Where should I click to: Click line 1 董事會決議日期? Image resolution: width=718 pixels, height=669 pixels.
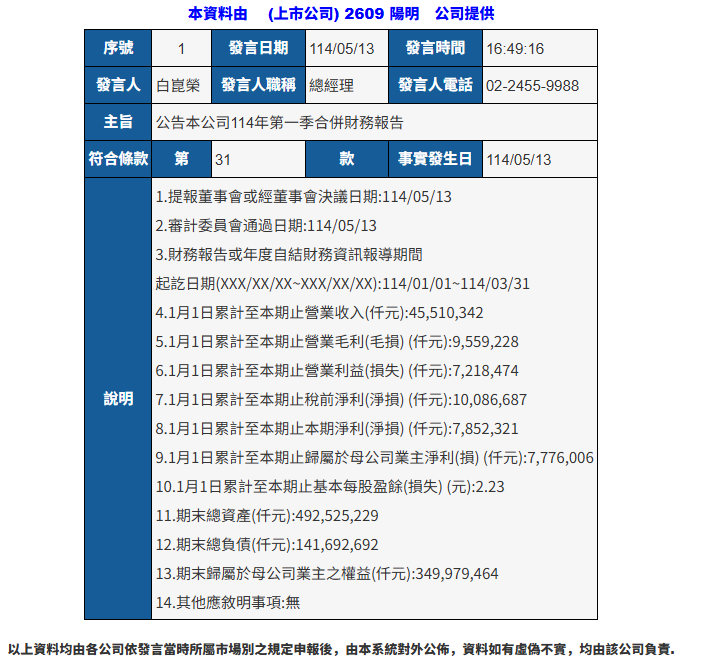304,197
